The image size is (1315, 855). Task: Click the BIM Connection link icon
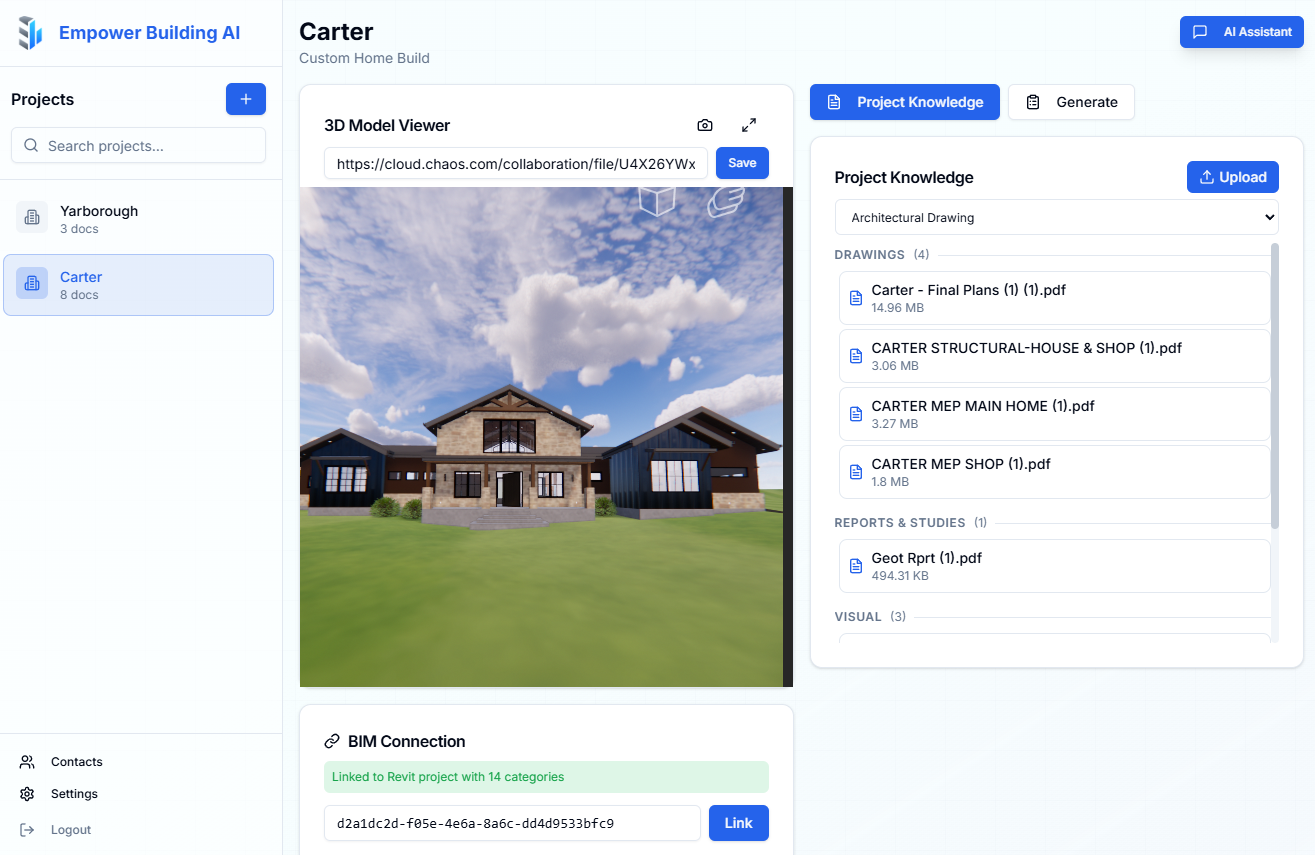330,740
